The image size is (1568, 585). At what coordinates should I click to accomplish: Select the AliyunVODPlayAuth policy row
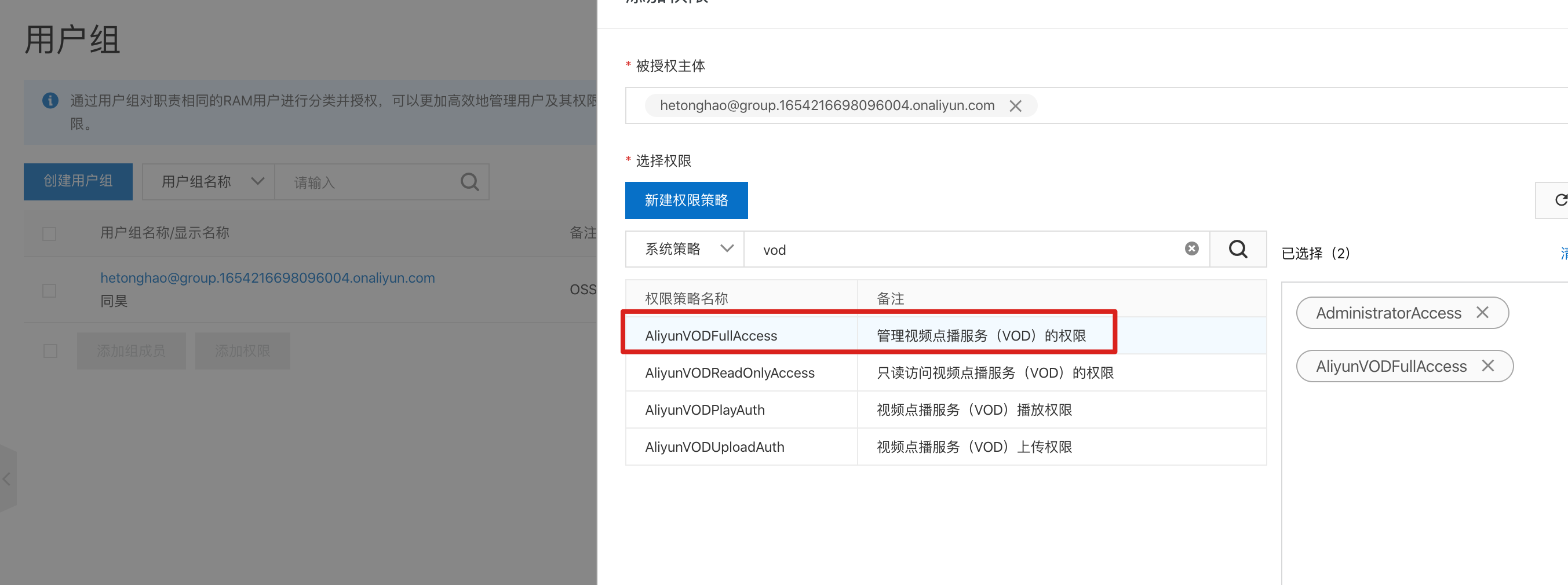click(x=945, y=409)
